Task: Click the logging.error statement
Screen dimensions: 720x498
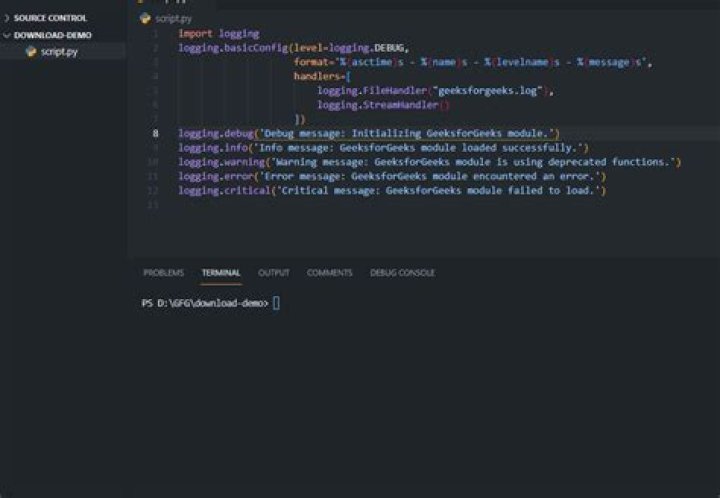Action: pos(392,176)
